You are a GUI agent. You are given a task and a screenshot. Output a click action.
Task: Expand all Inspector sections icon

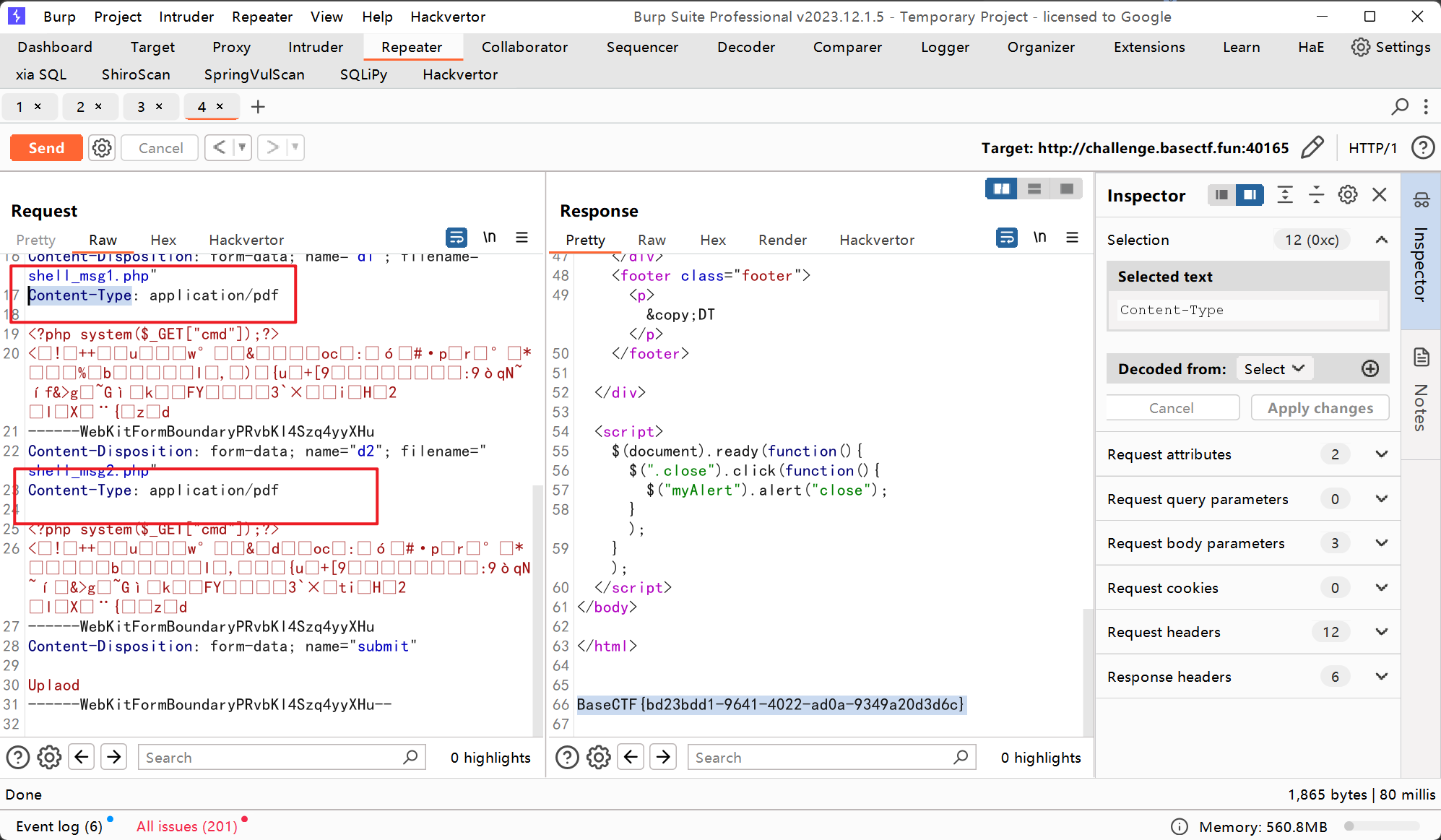coord(1285,195)
